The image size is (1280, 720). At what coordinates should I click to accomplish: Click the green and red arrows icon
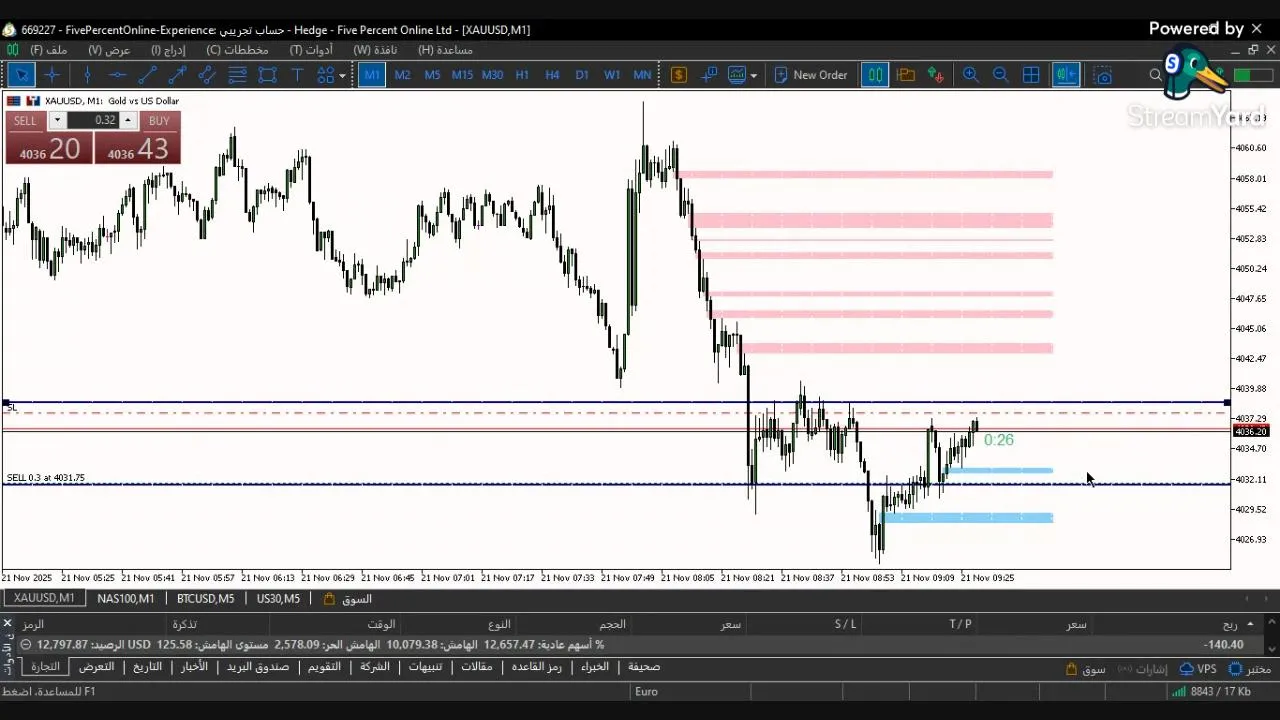(x=936, y=75)
